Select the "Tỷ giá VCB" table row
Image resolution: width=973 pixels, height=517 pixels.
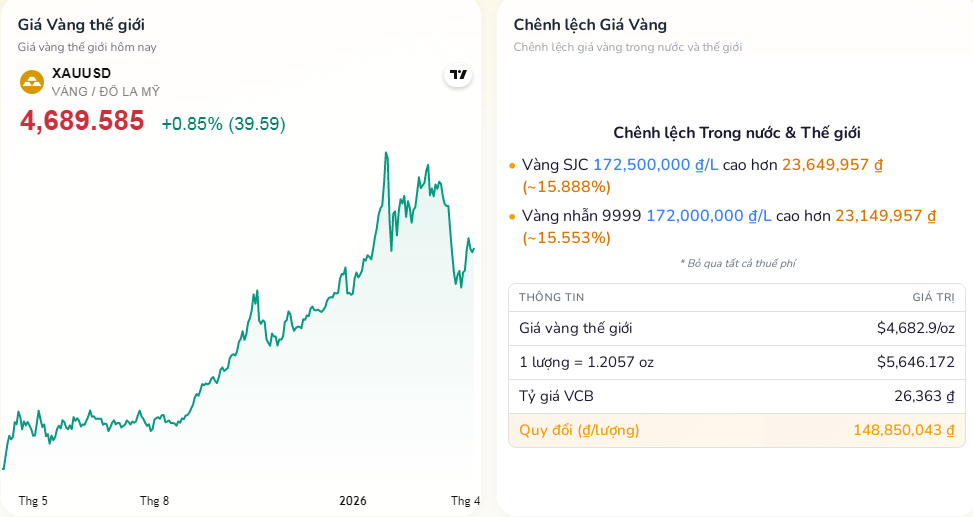point(736,396)
